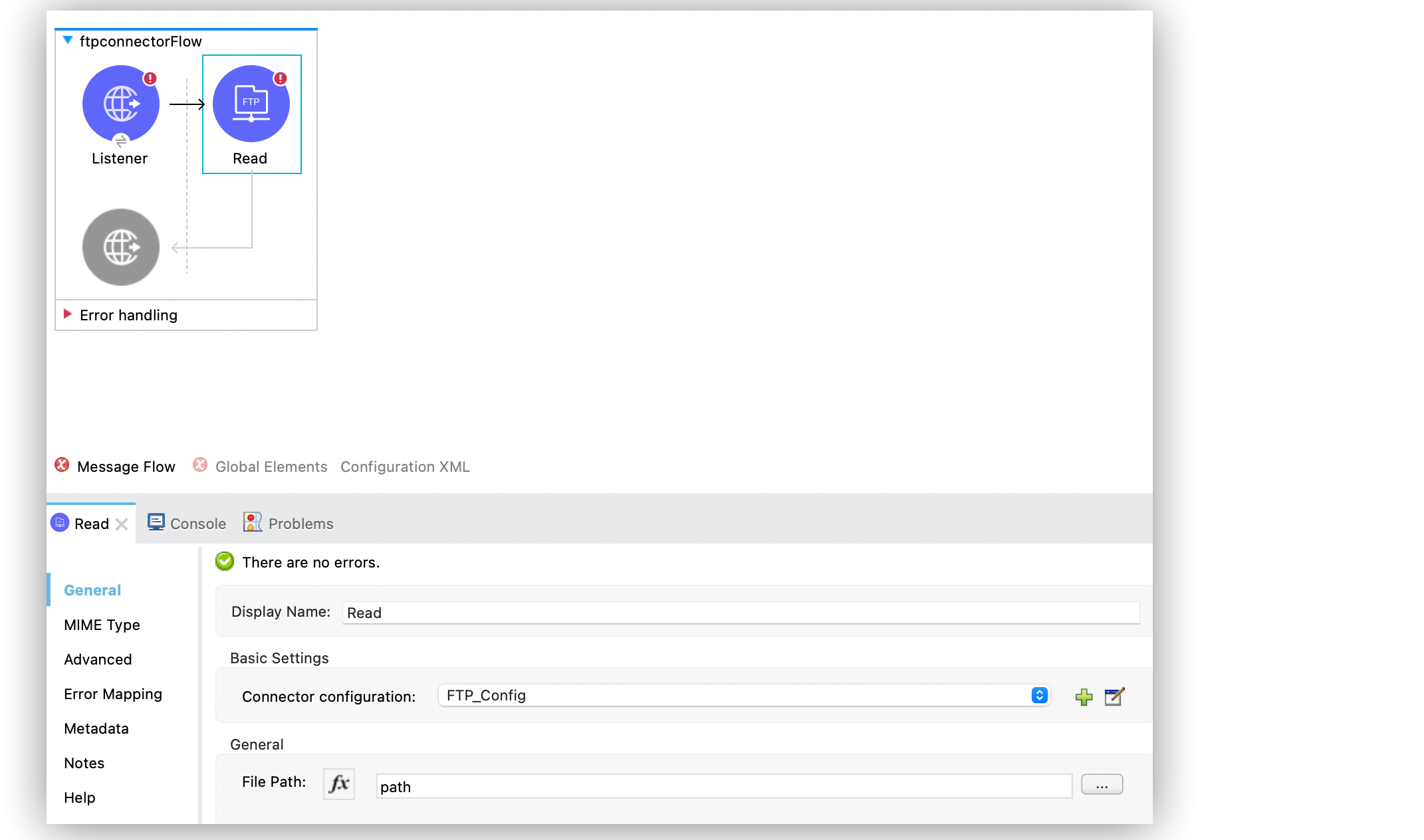Open the Advanced settings section
The width and height of the screenshot is (1424, 840).
pos(98,659)
